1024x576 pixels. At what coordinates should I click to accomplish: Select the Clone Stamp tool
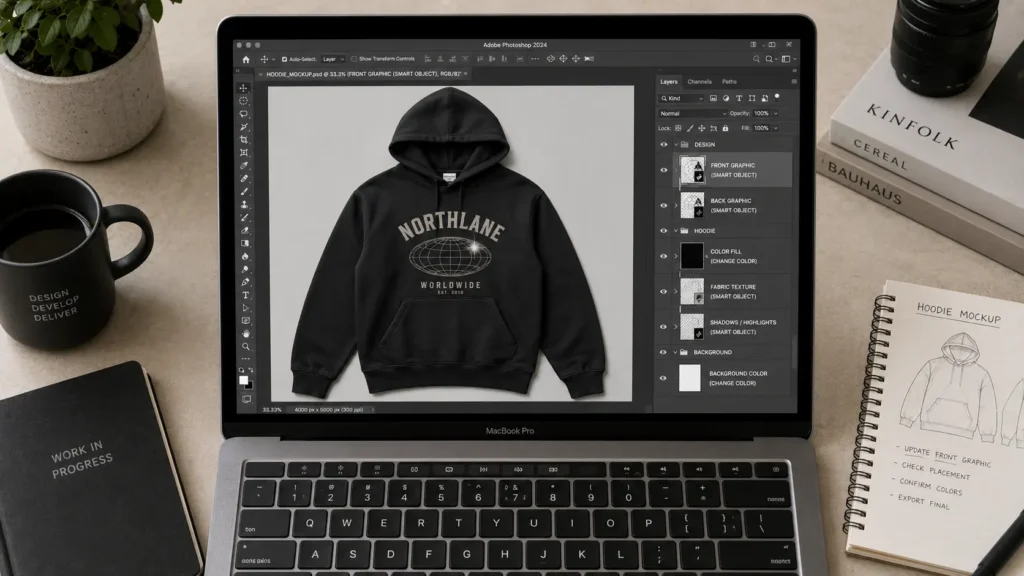[x=244, y=204]
